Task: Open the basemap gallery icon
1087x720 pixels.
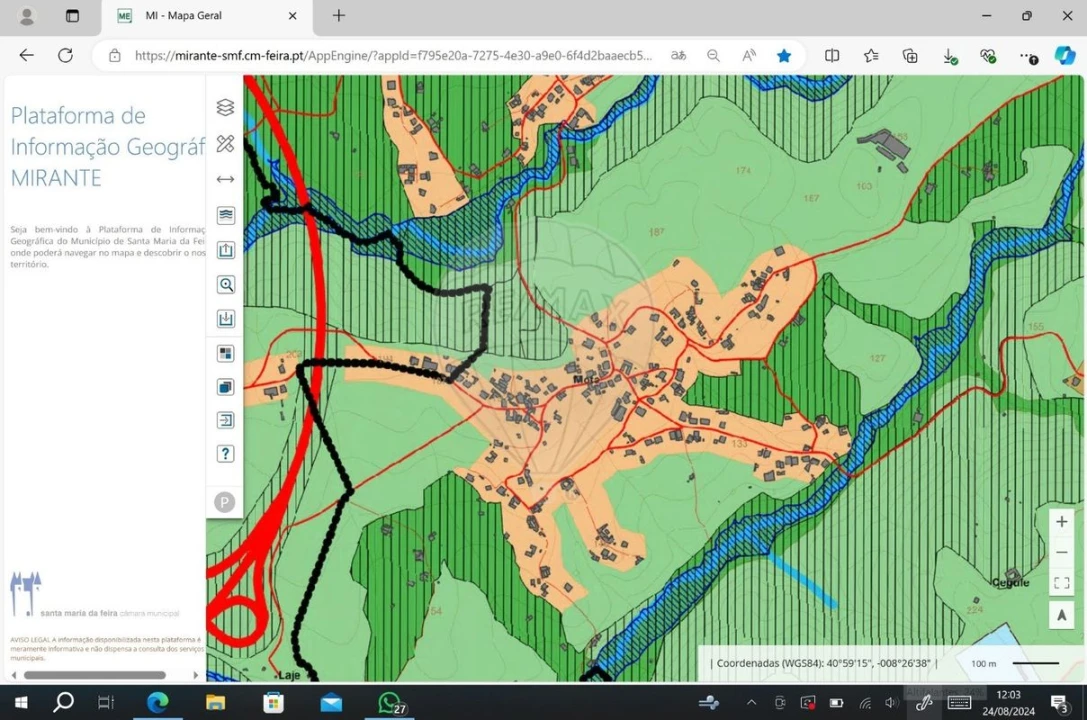Action: click(225, 352)
